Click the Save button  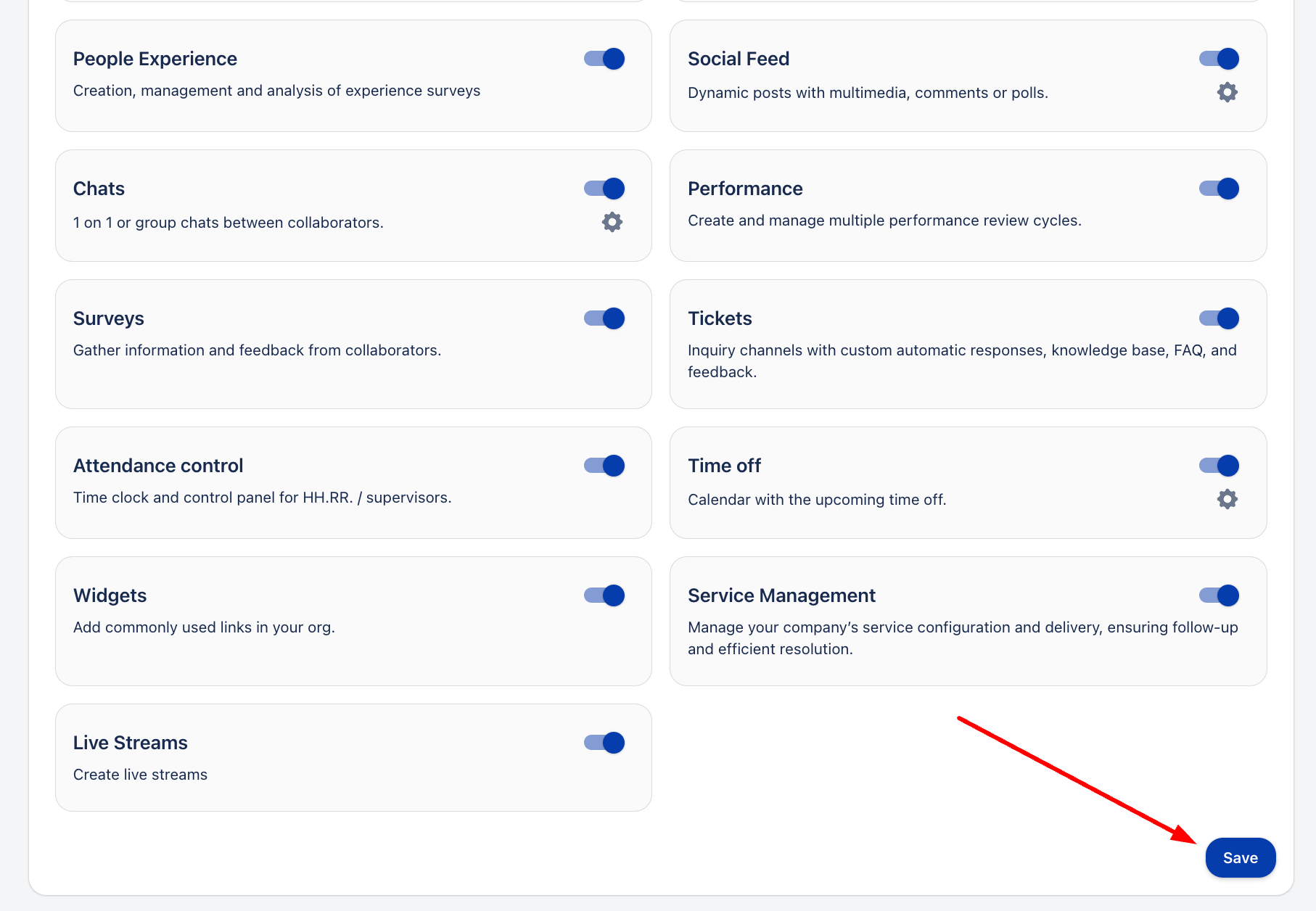tap(1240, 857)
